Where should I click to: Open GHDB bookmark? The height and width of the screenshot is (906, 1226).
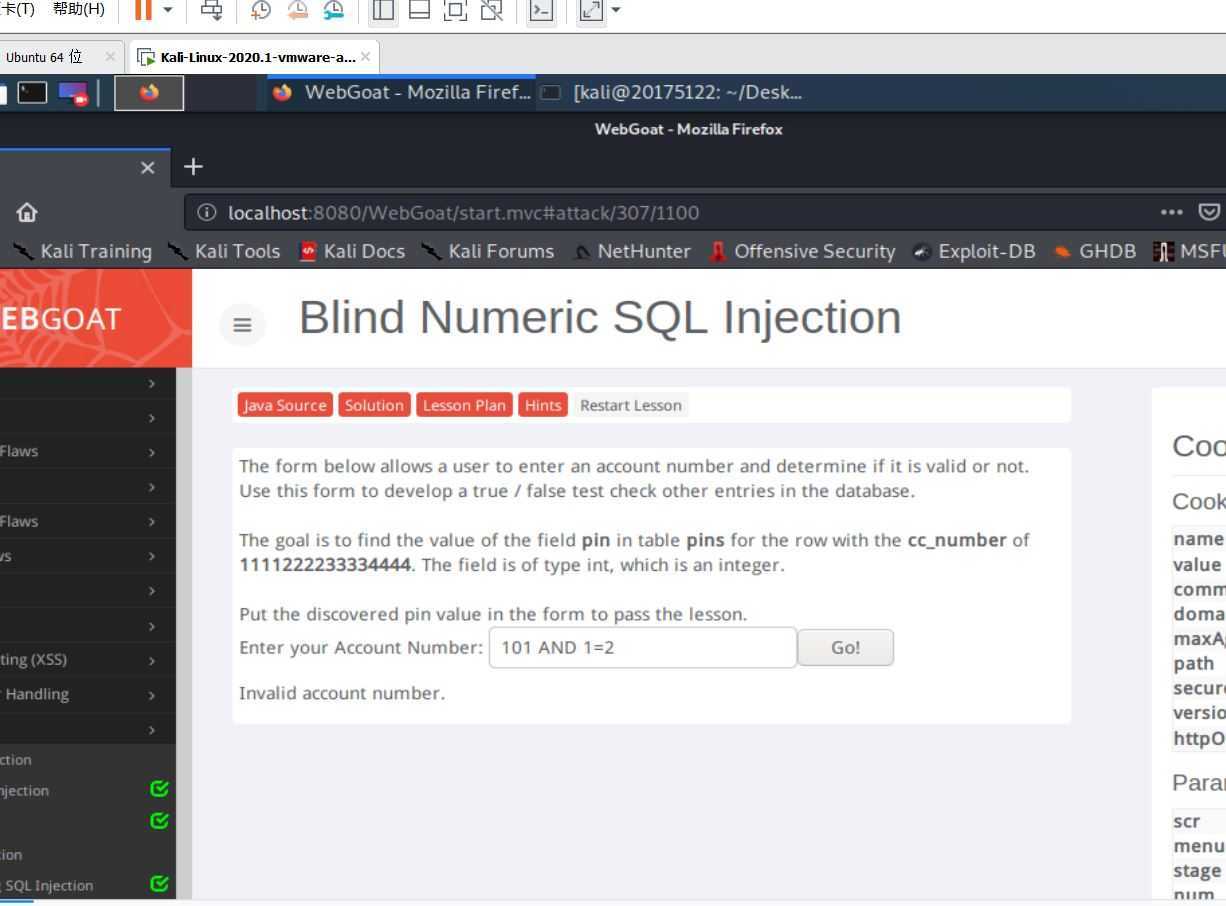point(1094,251)
